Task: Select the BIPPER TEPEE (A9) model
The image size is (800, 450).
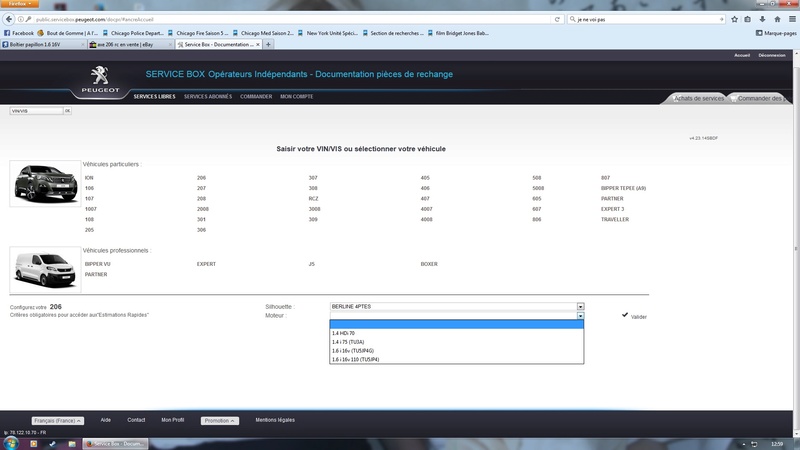Action: pyautogui.click(x=623, y=188)
